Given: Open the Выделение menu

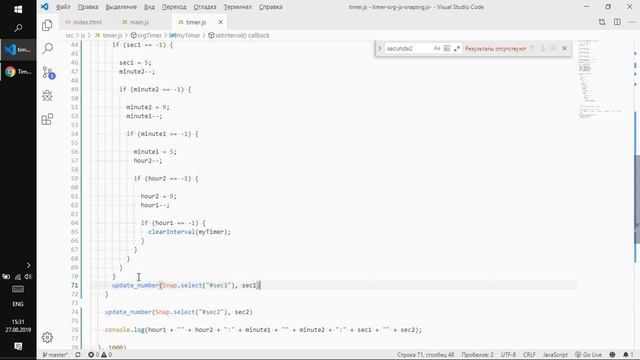Looking at the screenshot, I should 121,7.
